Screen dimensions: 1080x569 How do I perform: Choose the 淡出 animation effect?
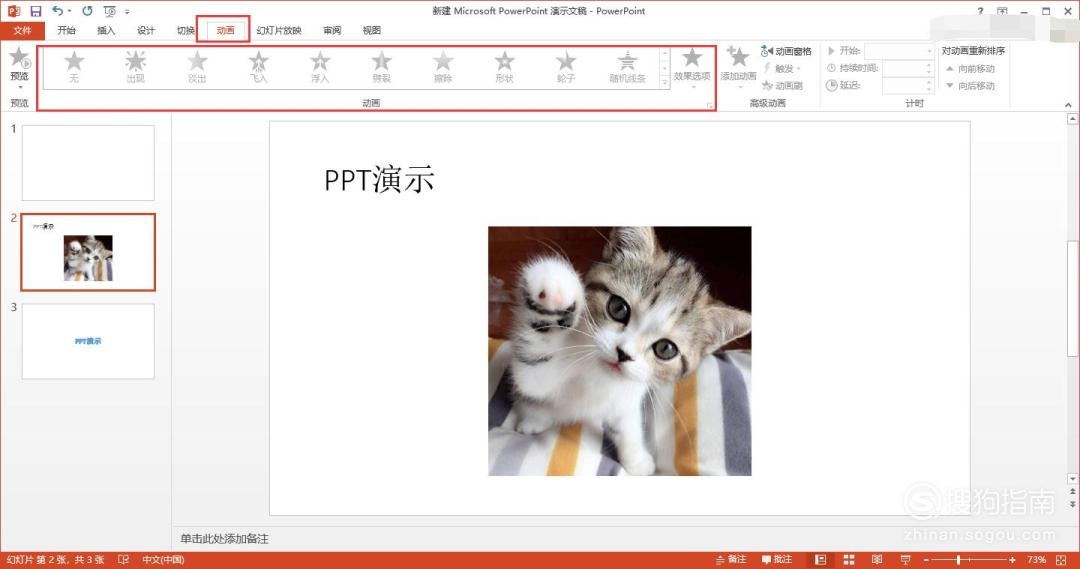point(197,67)
